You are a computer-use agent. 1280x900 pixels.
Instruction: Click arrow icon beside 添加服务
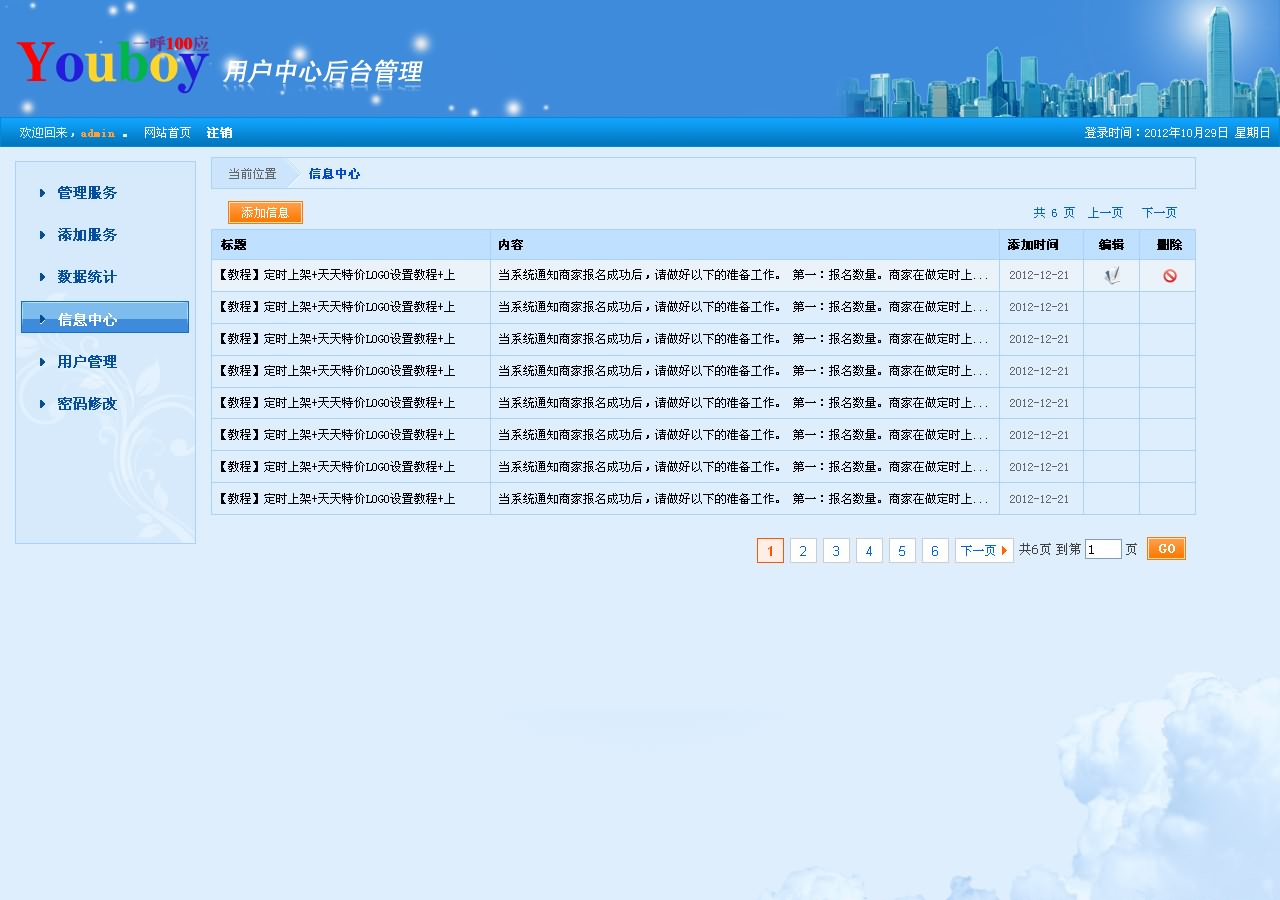pyautogui.click(x=43, y=235)
